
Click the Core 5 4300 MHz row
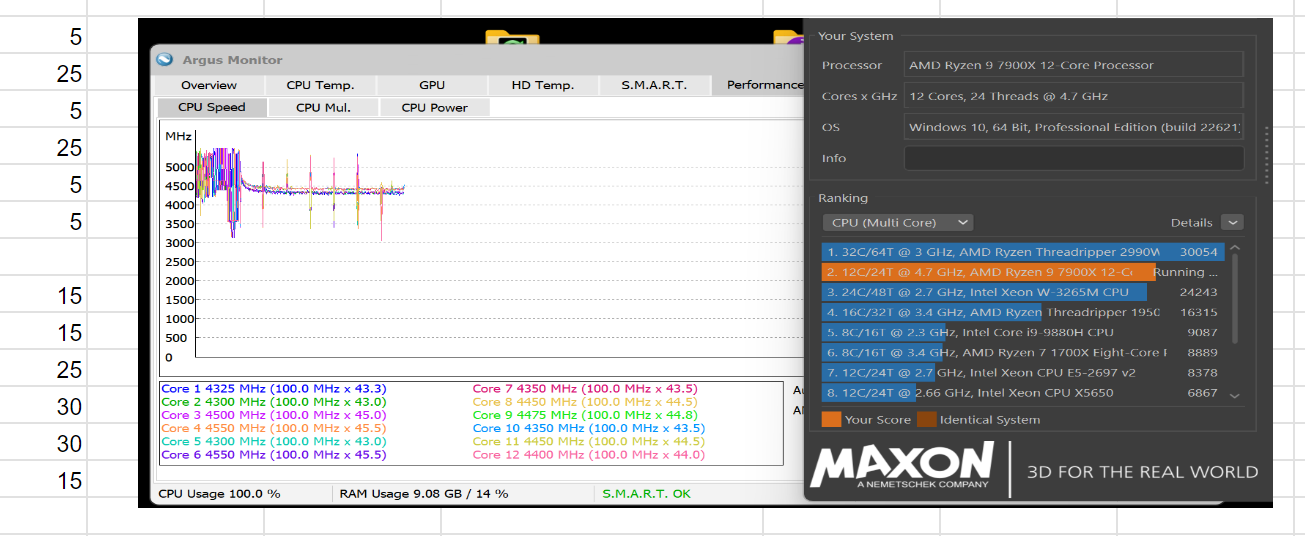pos(273,441)
